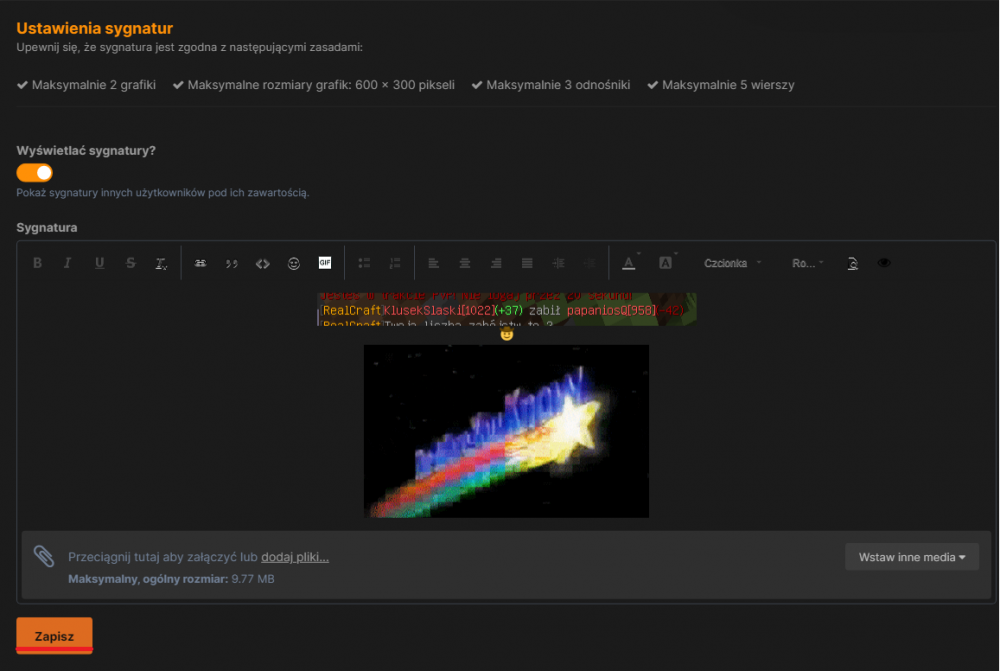Open the text color picker

click(x=627, y=262)
